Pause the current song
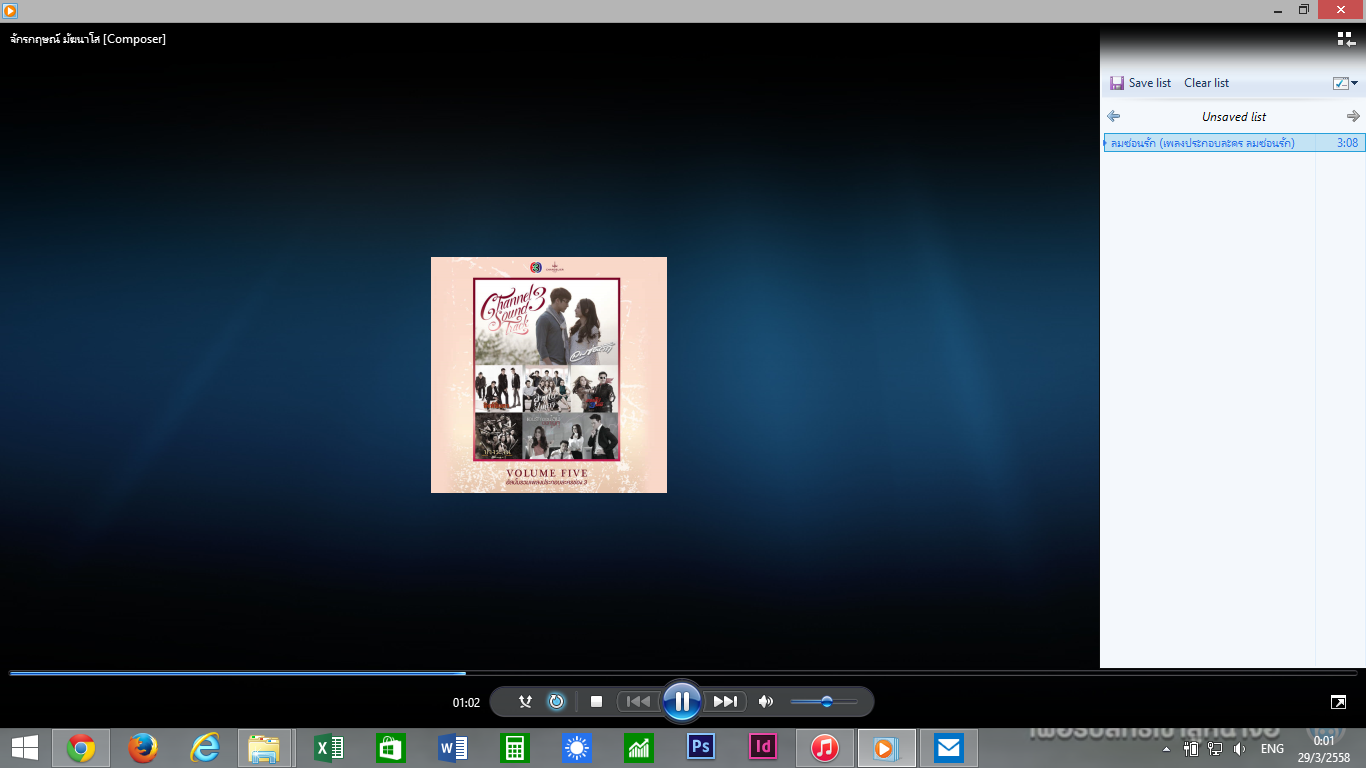1366x768 pixels. tap(682, 701)
